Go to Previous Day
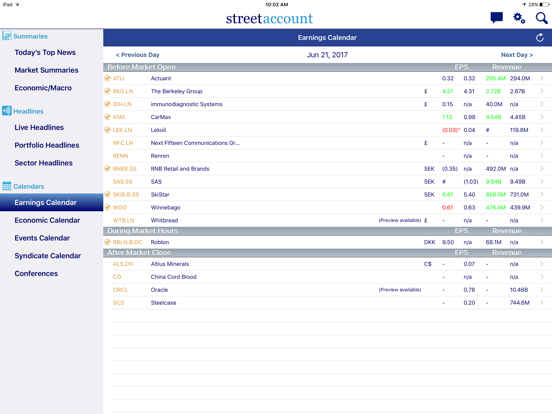The height and width of the screenshot is (414, 552). [x=138, y=55]
